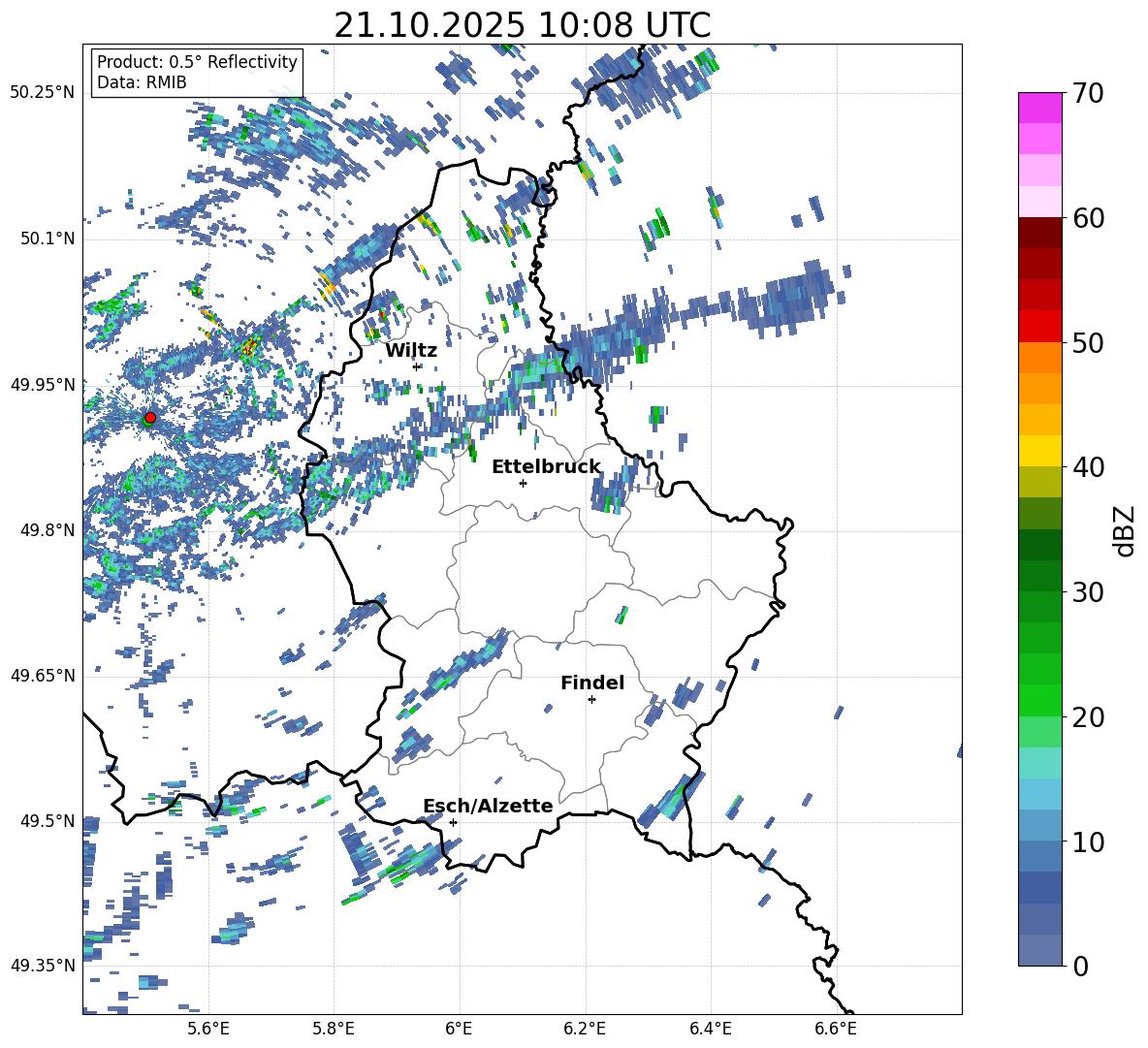The height and width of the screenshot is (1048, 1148).
Task: Click the 49.5°N latitude label
Action: [48, 821]
